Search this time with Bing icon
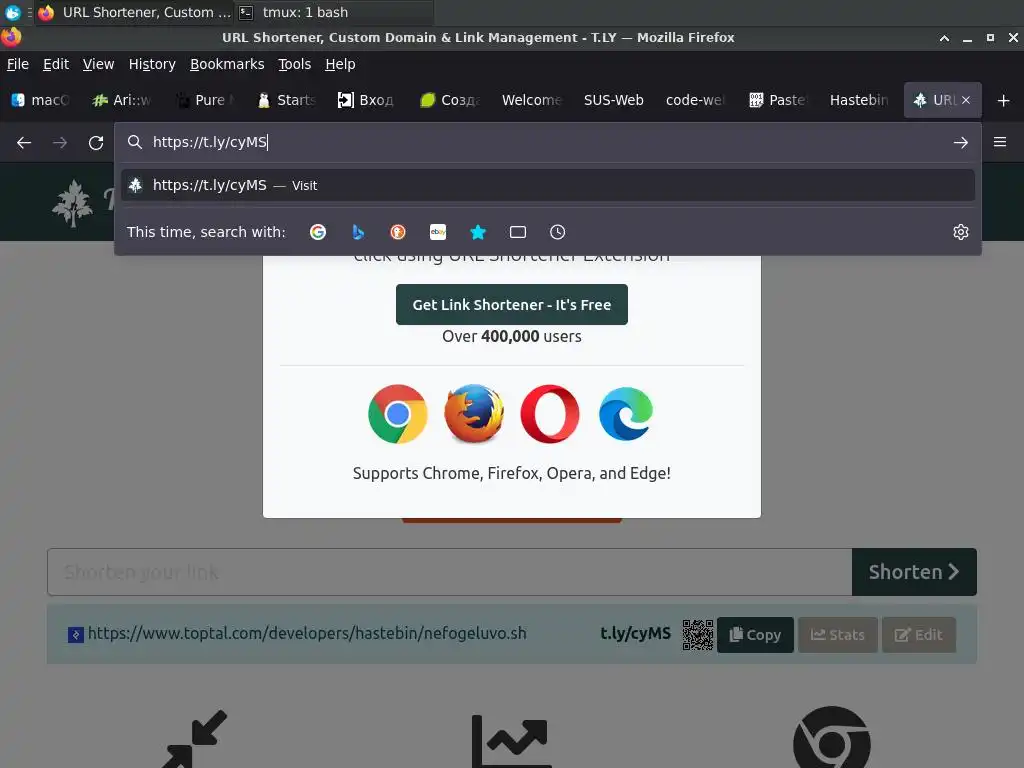This screenshot has height=768, width=1024. 358,232
